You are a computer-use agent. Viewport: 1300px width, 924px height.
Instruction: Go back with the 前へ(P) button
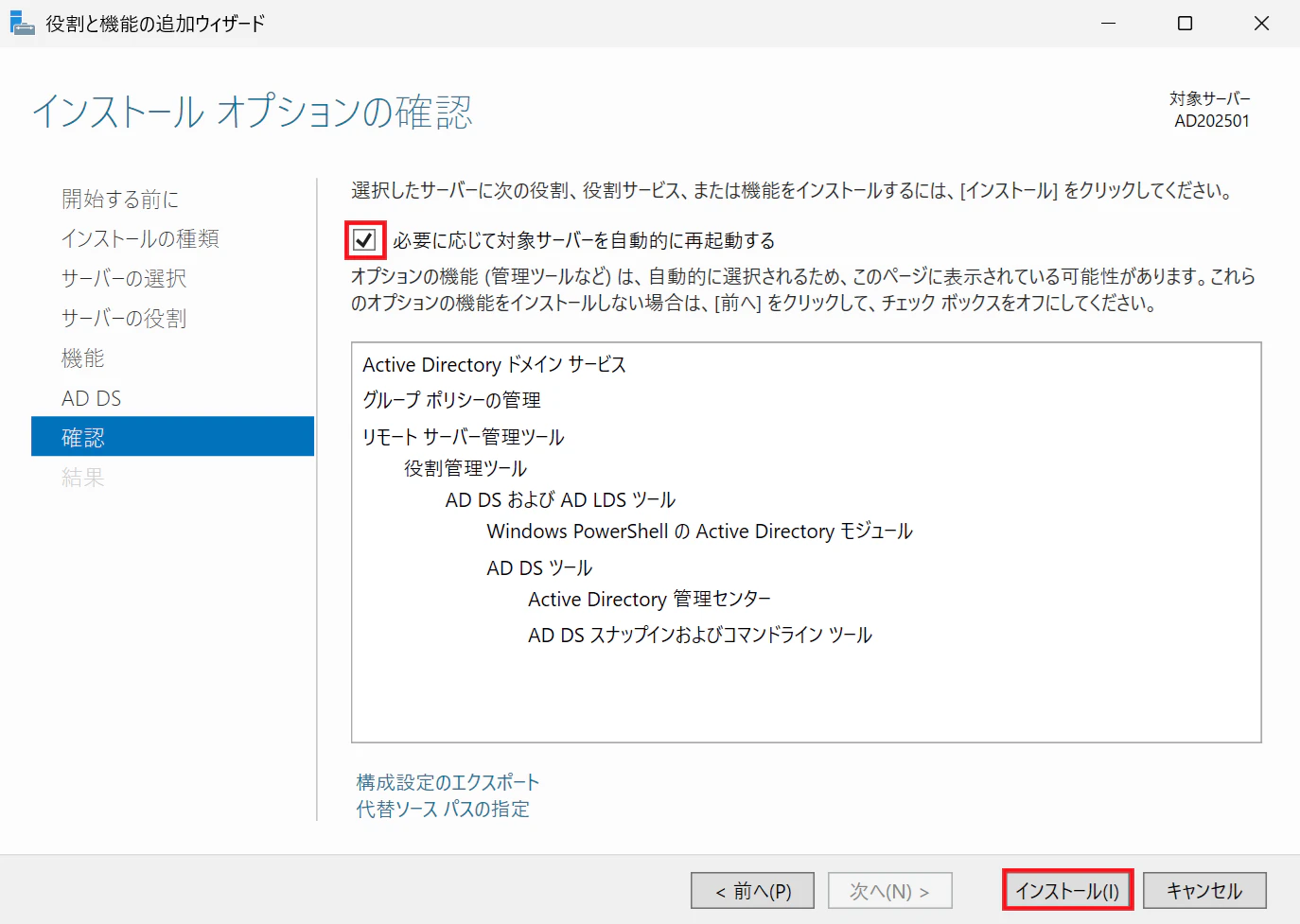[x=753, y=891]
